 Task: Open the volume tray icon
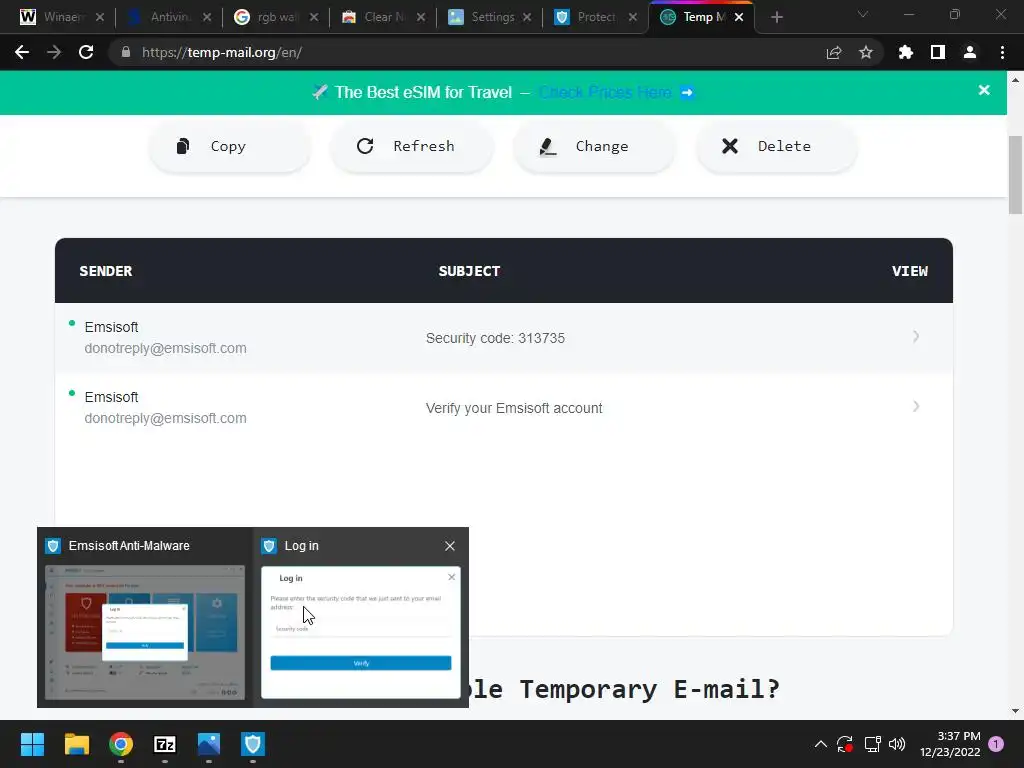pos(897,744)
